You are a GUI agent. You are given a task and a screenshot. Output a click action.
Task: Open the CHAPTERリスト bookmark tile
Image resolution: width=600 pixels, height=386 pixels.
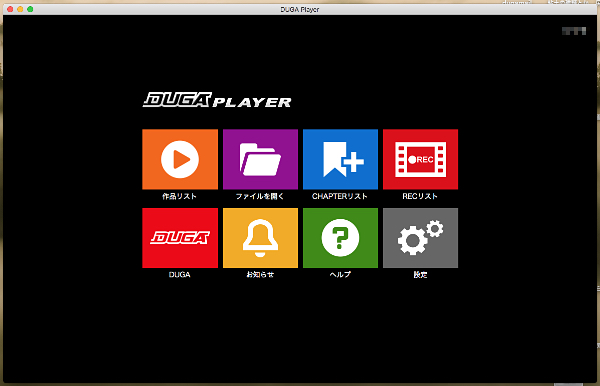[x=340, y=159]
